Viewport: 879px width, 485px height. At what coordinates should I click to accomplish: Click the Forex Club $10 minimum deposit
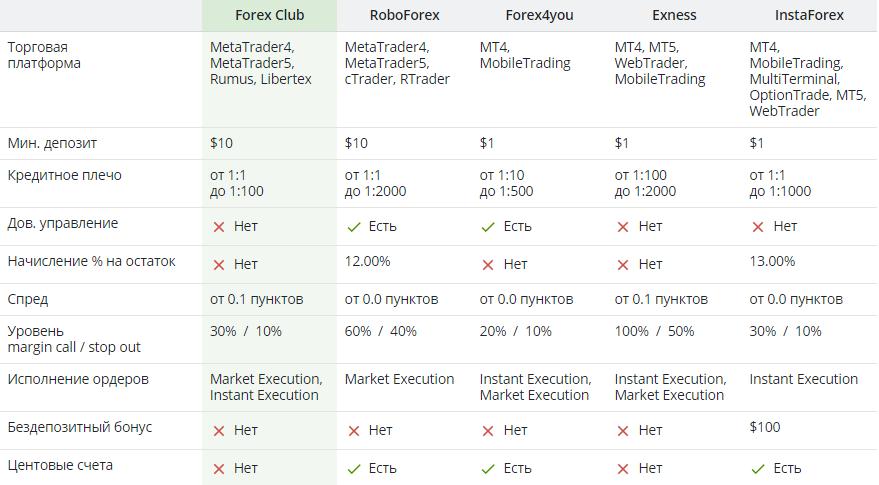(221, 143)
